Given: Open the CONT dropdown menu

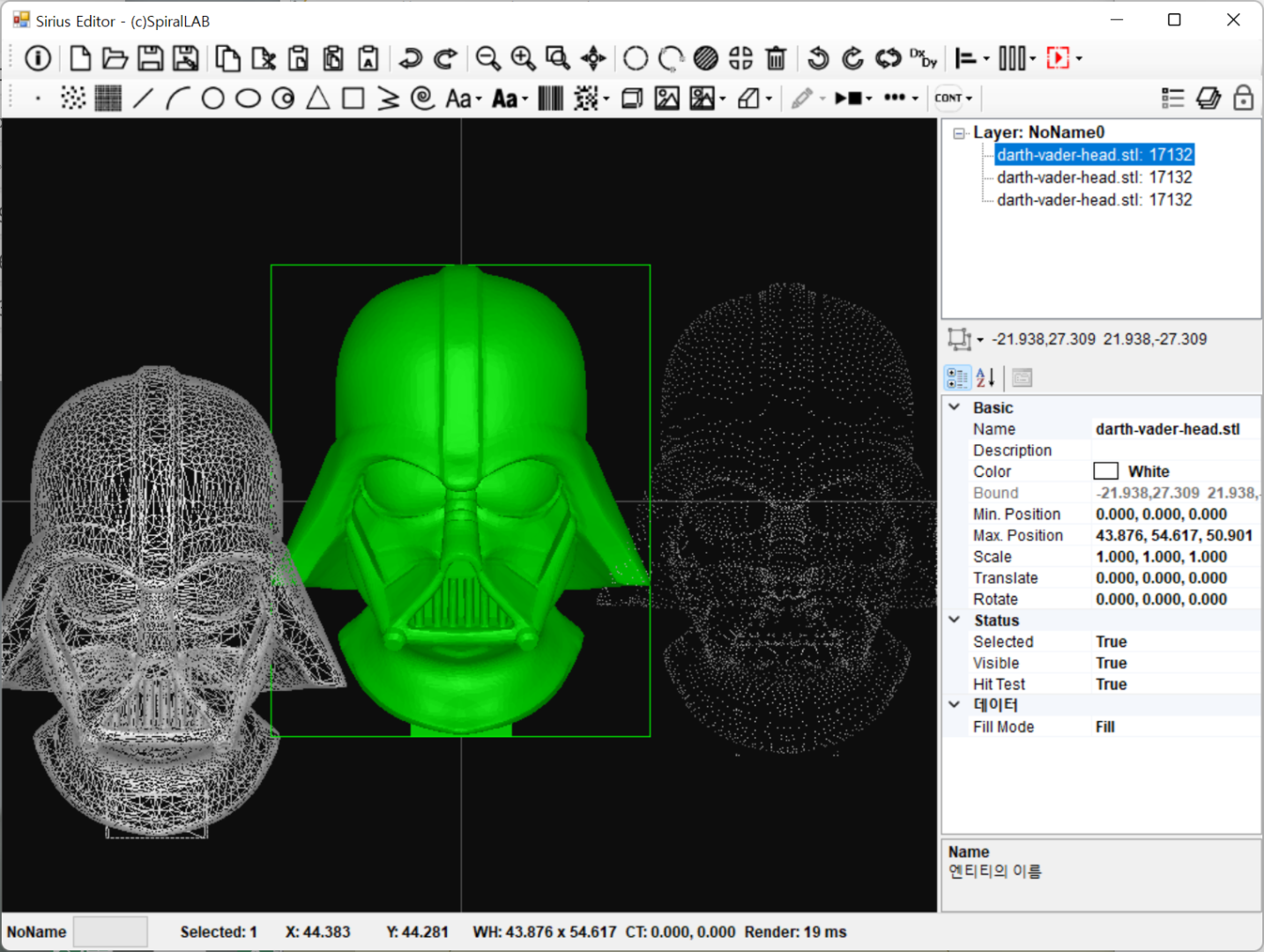Looking at the screenshot, I should [954, 98].
